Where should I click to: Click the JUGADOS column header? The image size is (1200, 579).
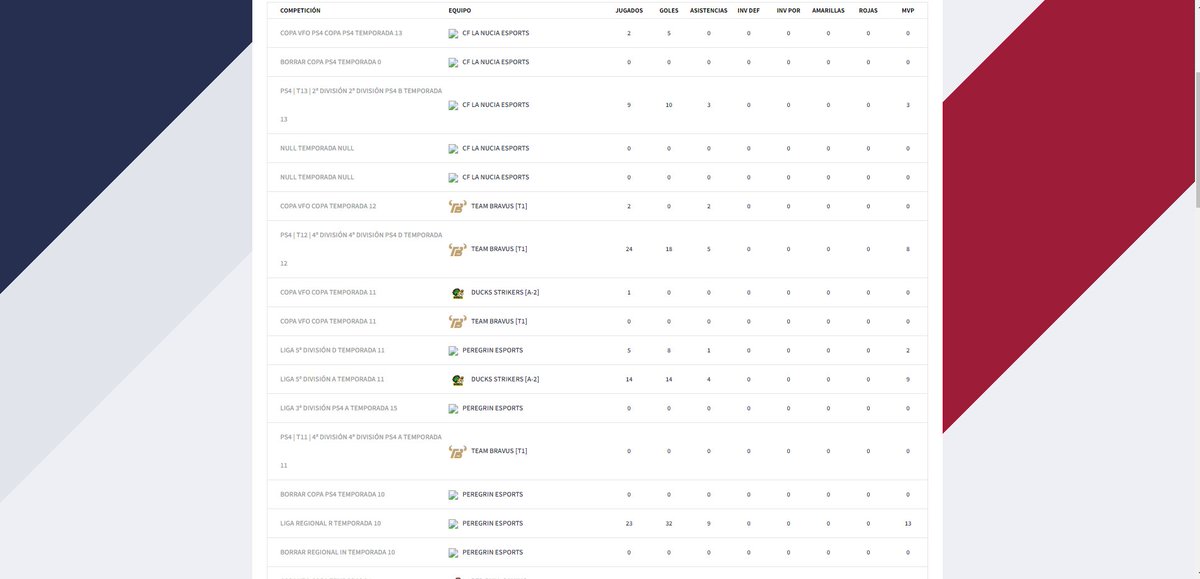pyautogui.click(x=629, y=10)
